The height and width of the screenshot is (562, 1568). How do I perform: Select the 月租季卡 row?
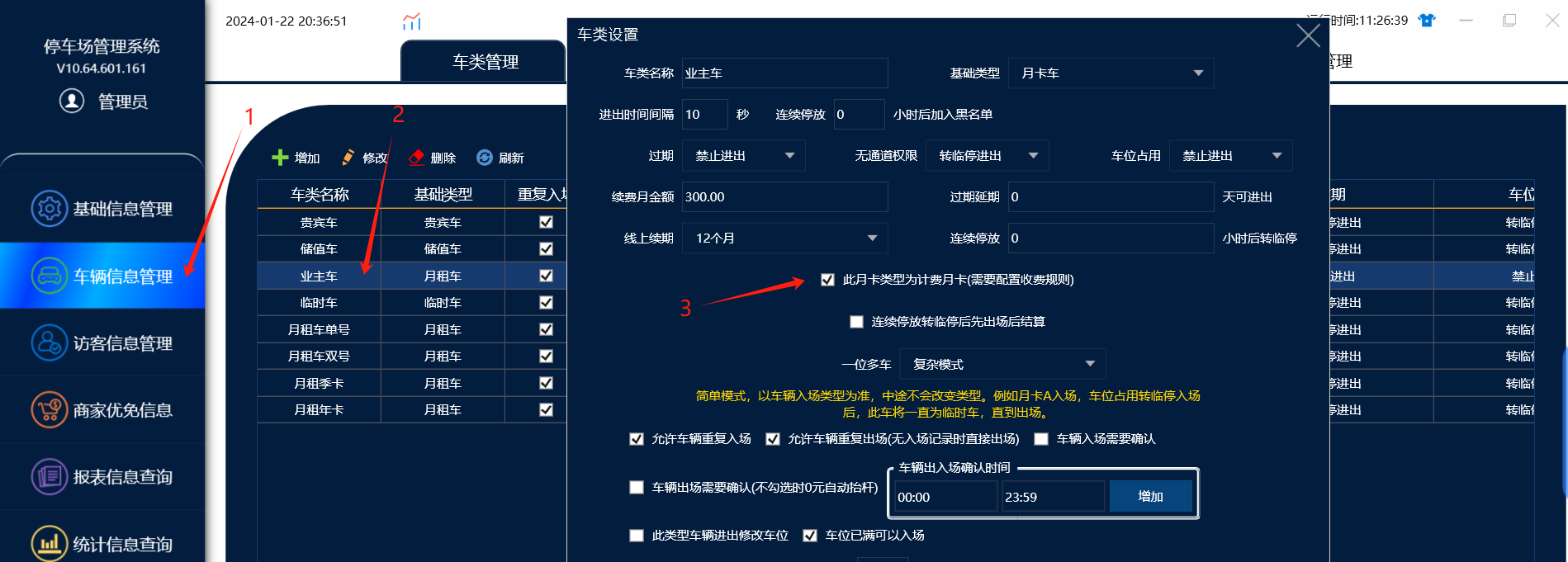click(412, 383)
